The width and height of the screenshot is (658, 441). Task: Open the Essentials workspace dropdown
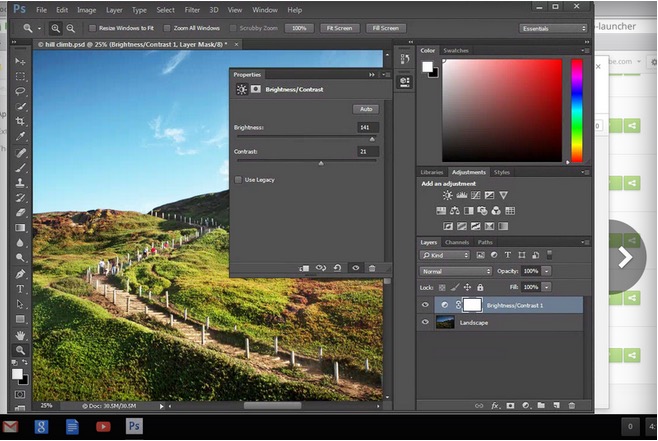[553, 28]
